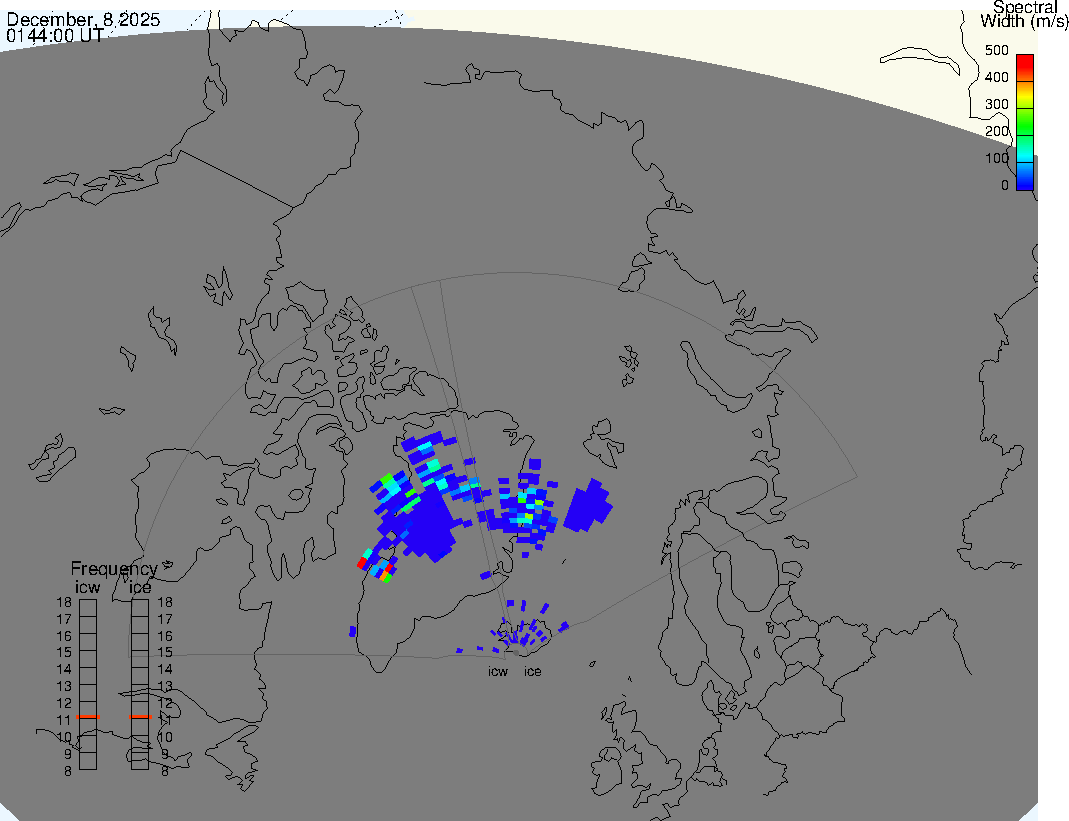Click the 0 label on the color scale
1069x821 pixels.
(1004, 185)
